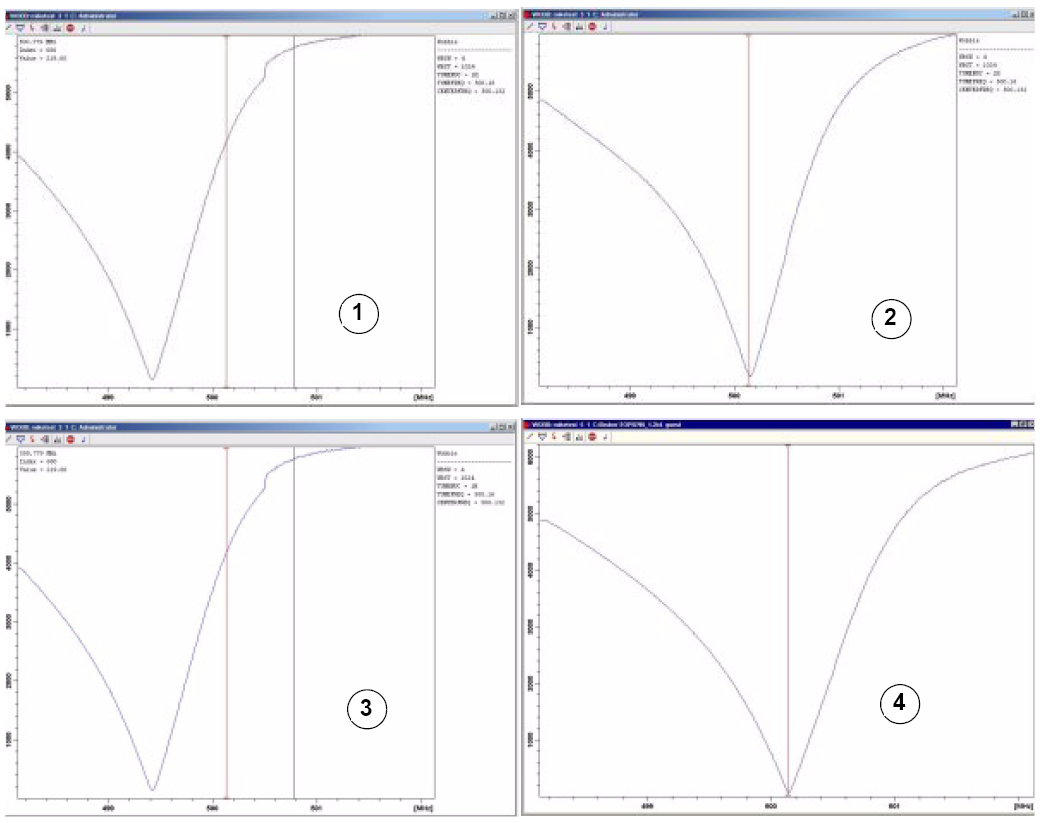This screenshot has width=1042, height=823.
Task: Click the return-arrow icon in top-right window toolbar
Action: [605, 27]
